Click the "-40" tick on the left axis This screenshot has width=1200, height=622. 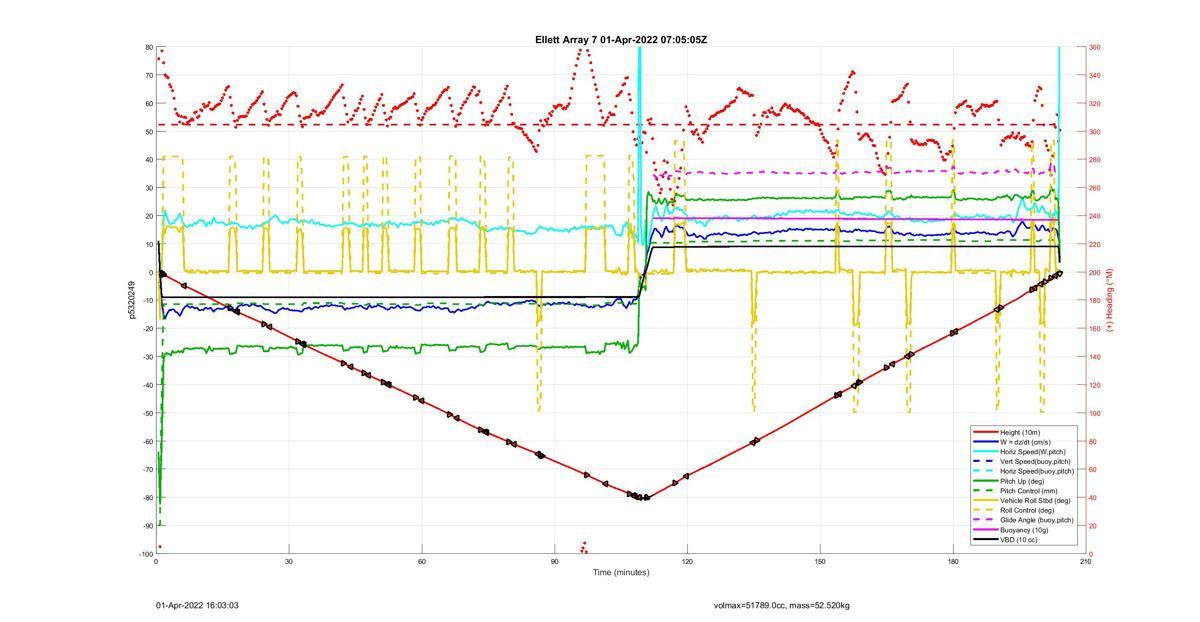(x=148, y=385)
